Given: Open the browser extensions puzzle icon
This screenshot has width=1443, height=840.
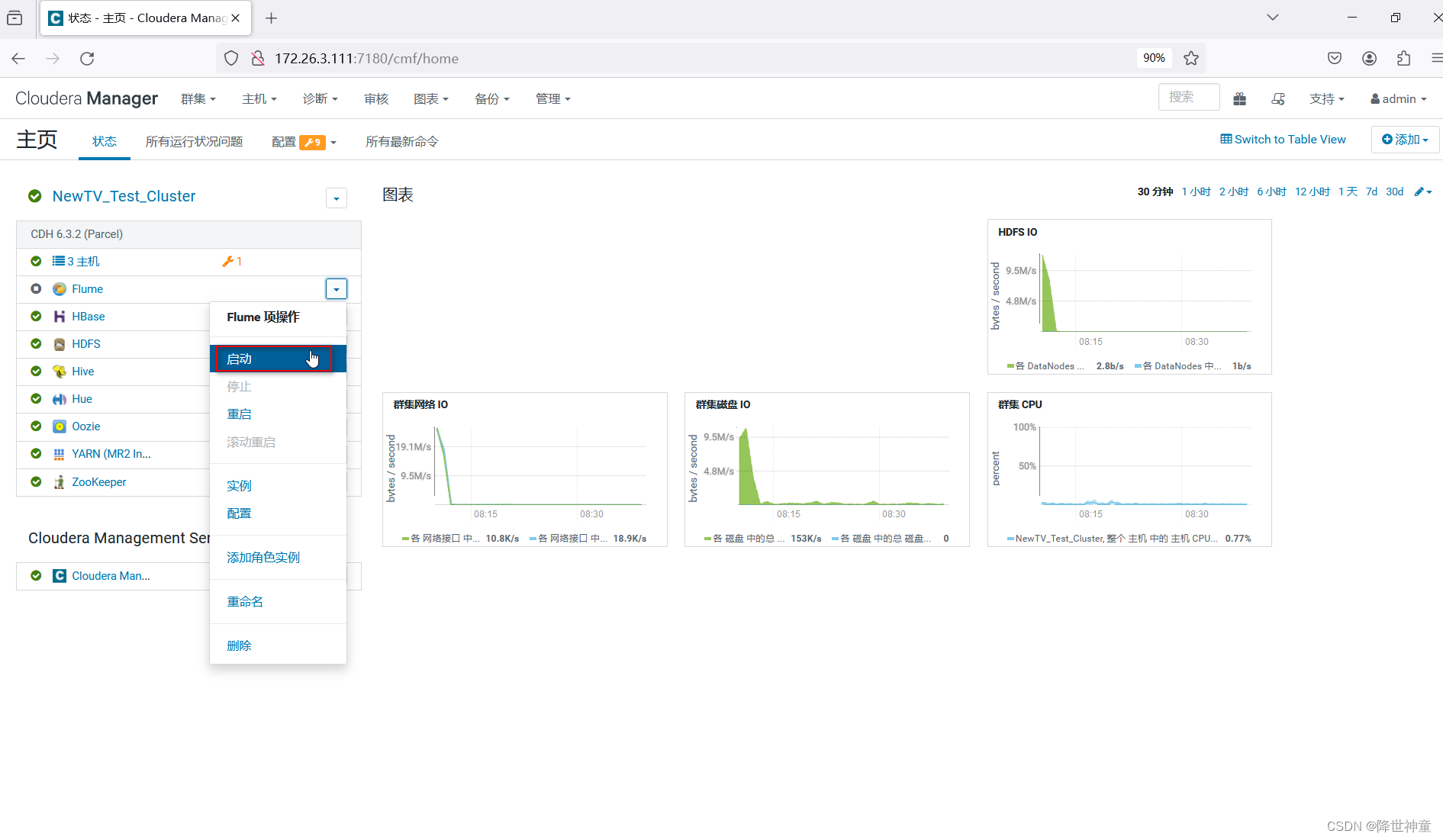Looking at the screenshot, I should coord(1404,58).
